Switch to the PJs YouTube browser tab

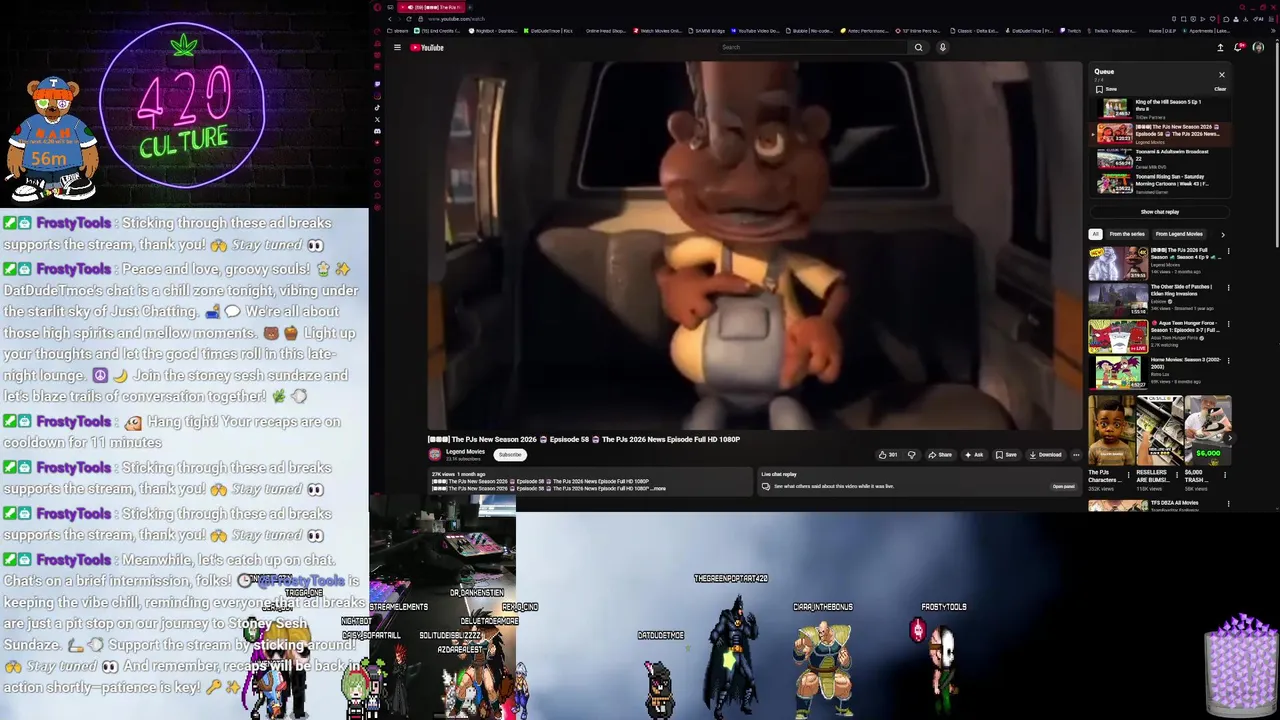click(x=430, y=7)
